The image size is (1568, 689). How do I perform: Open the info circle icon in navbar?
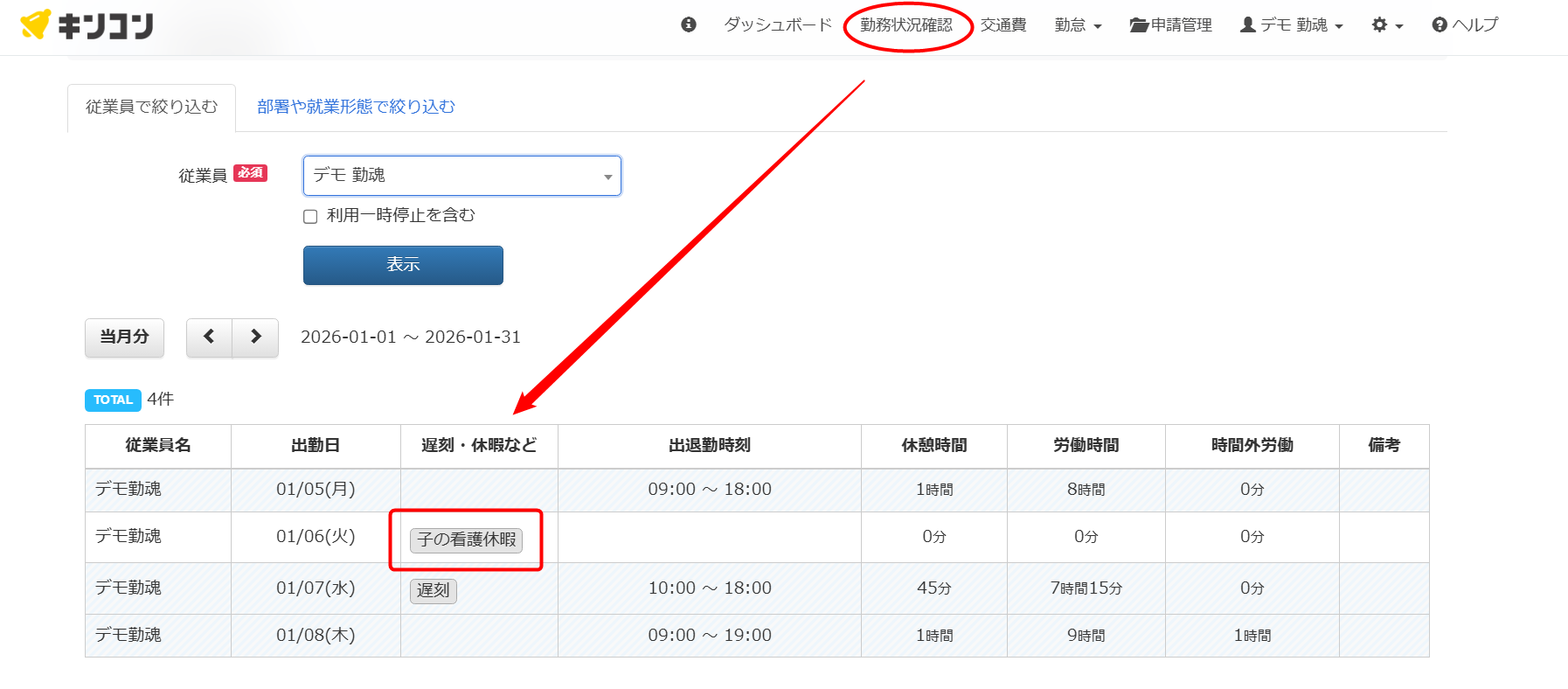coord(689,24)
